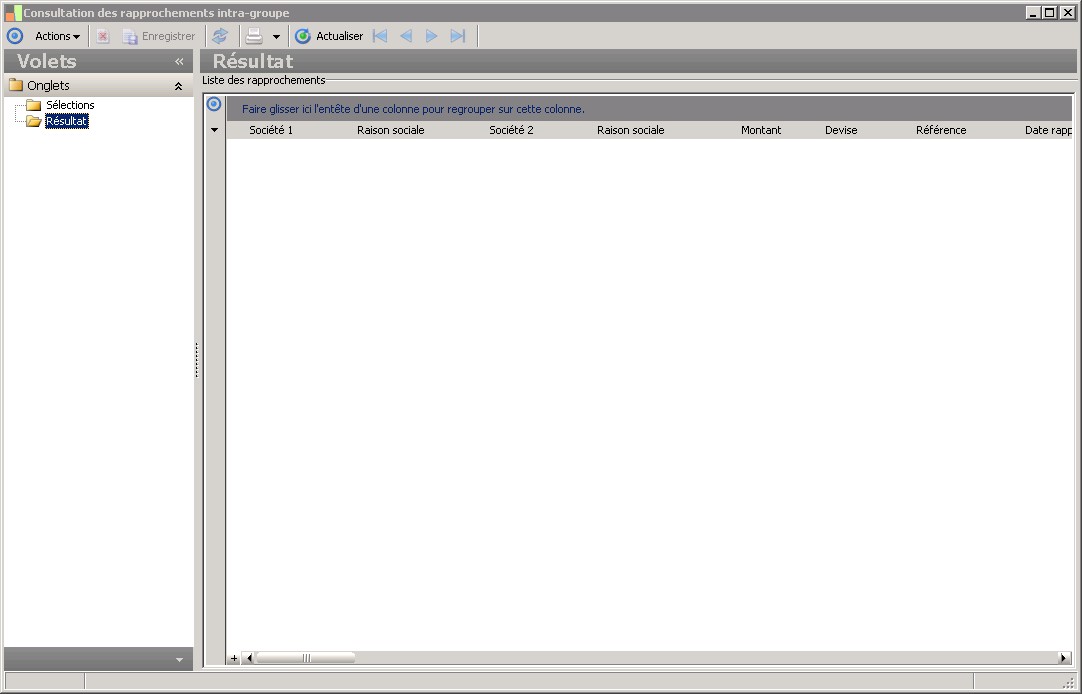Click the blue circular icon left of Actions
Screen dimensions: 1082x694
(15, 36)
